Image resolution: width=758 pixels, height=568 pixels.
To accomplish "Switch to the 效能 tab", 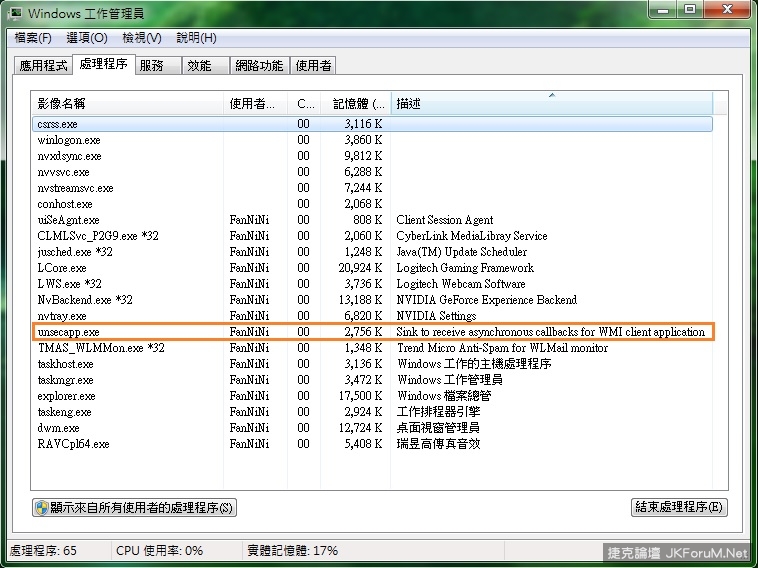I will [x=199, y=66].
